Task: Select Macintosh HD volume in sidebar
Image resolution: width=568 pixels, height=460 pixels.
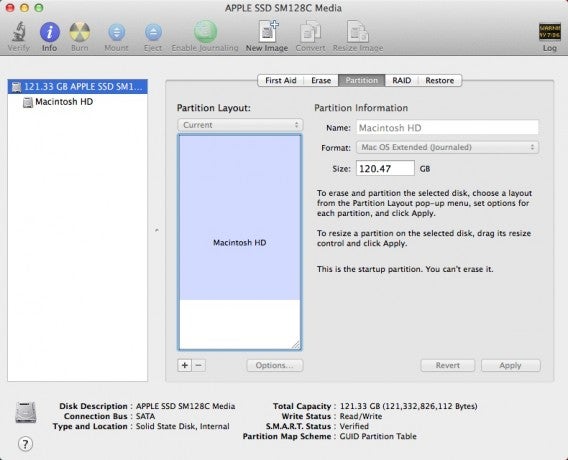Action: point(78,102)
